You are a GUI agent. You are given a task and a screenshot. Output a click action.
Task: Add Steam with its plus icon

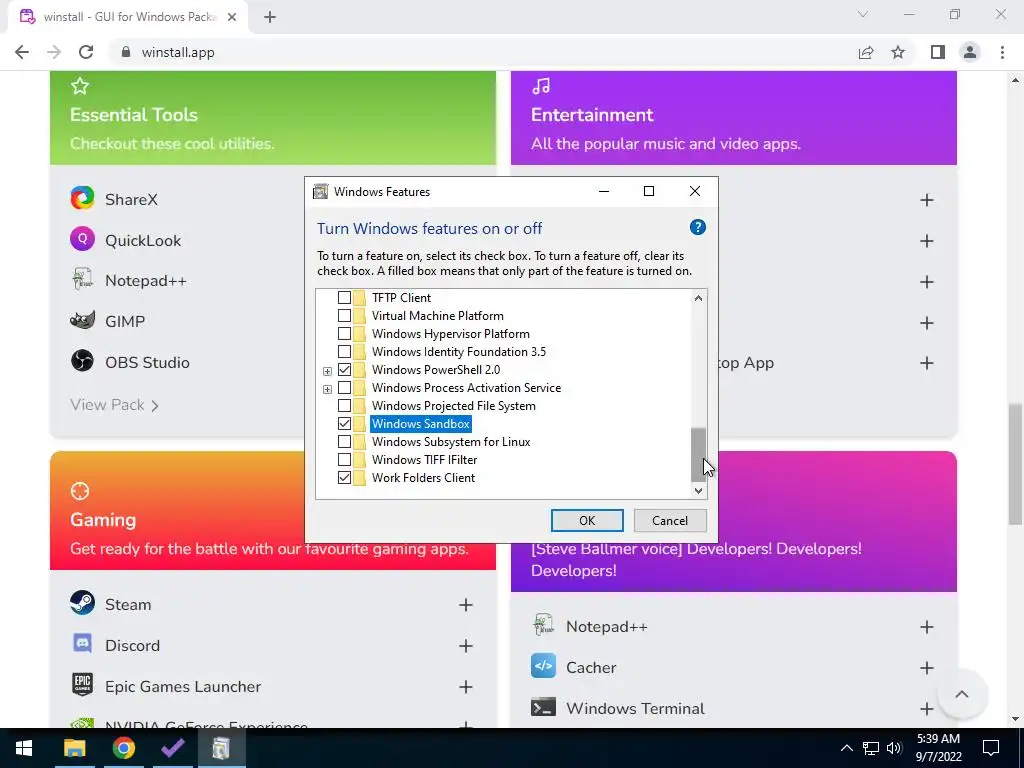pos(466,605)
